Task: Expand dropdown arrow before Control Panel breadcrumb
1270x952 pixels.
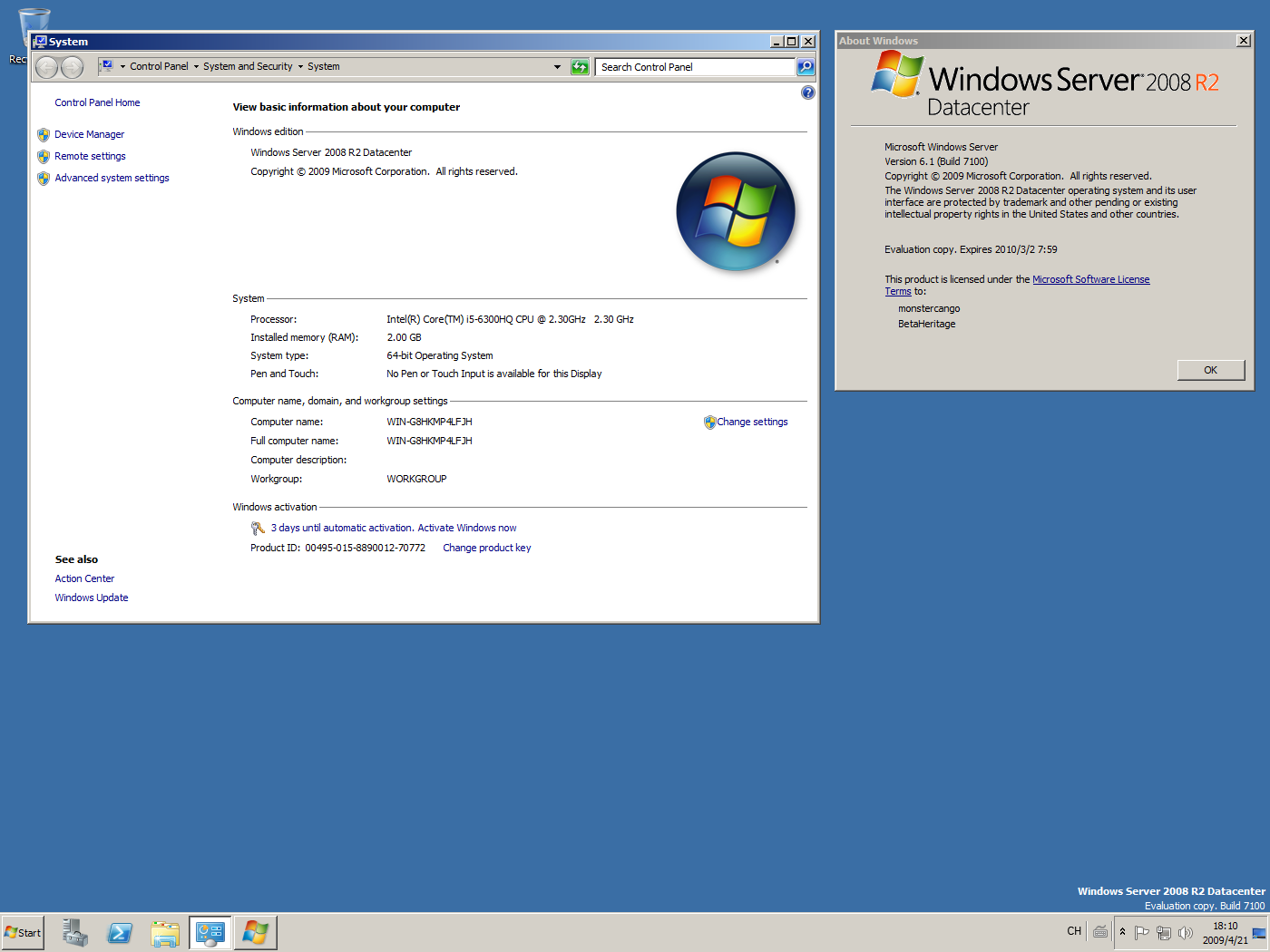Action: (x=122, y=66)
